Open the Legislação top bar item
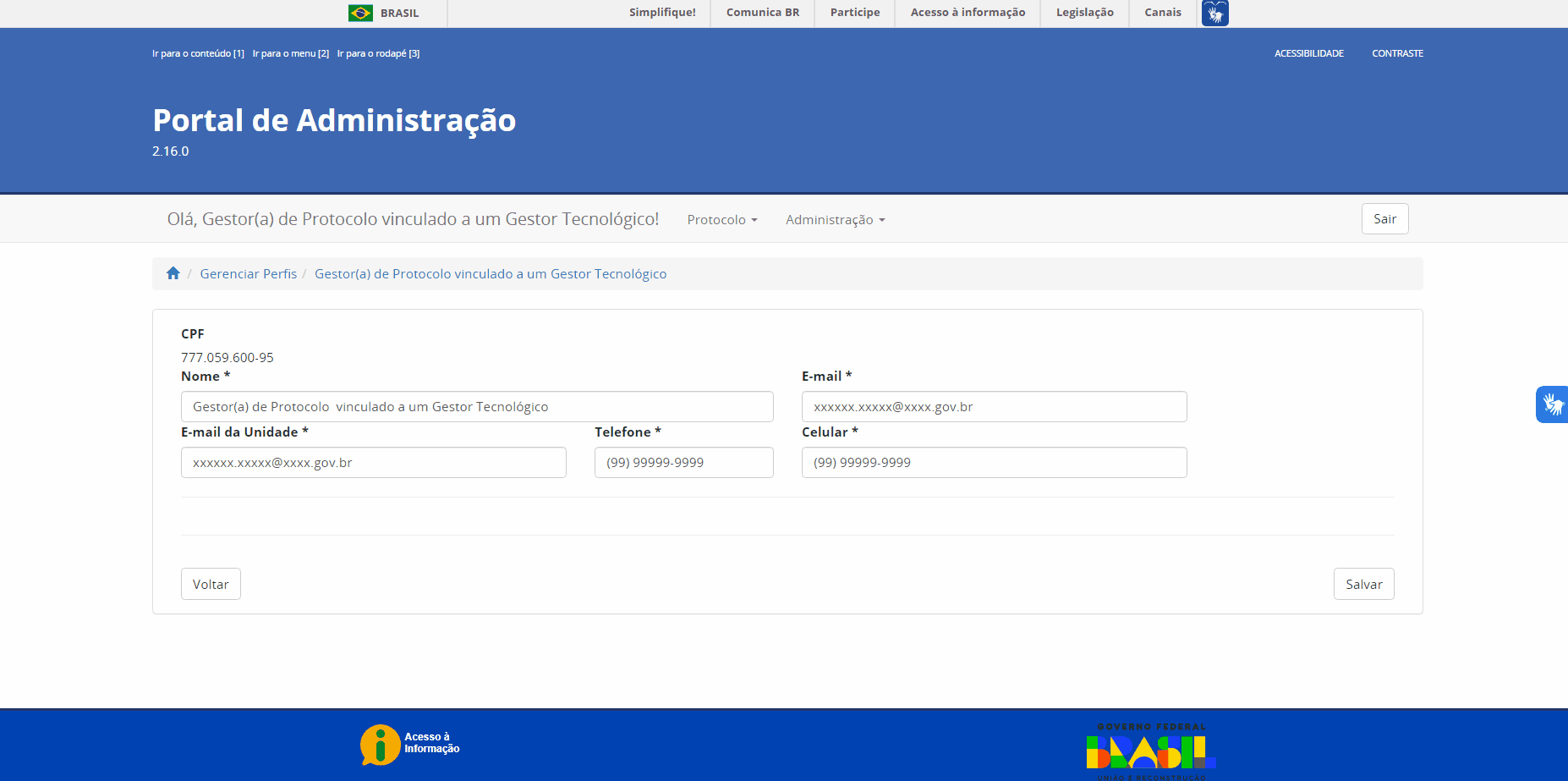This screenshot has width=1568, height=781. click(x=1084, y=13)
